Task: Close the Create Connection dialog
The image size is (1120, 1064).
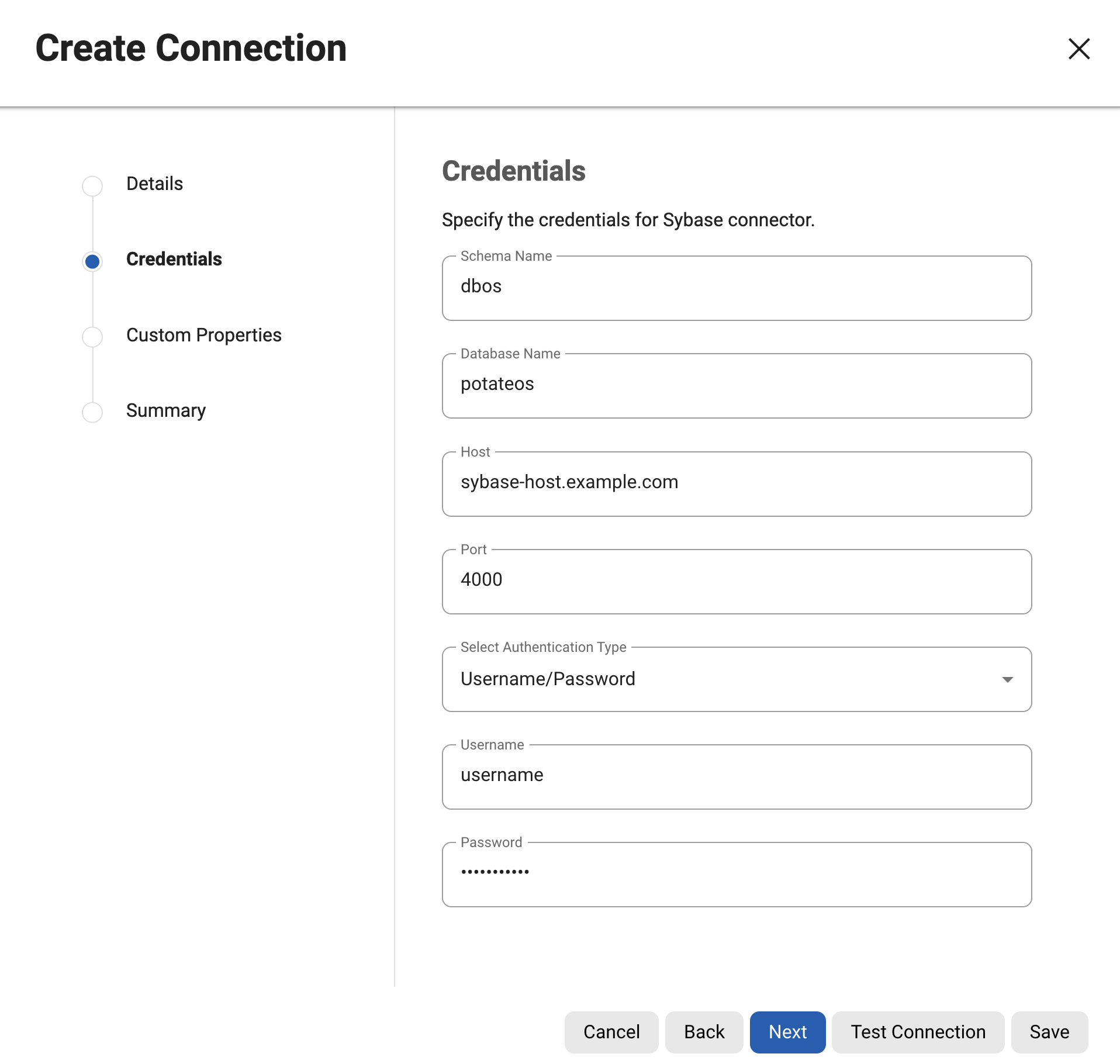Action: tap(1078, 49)
